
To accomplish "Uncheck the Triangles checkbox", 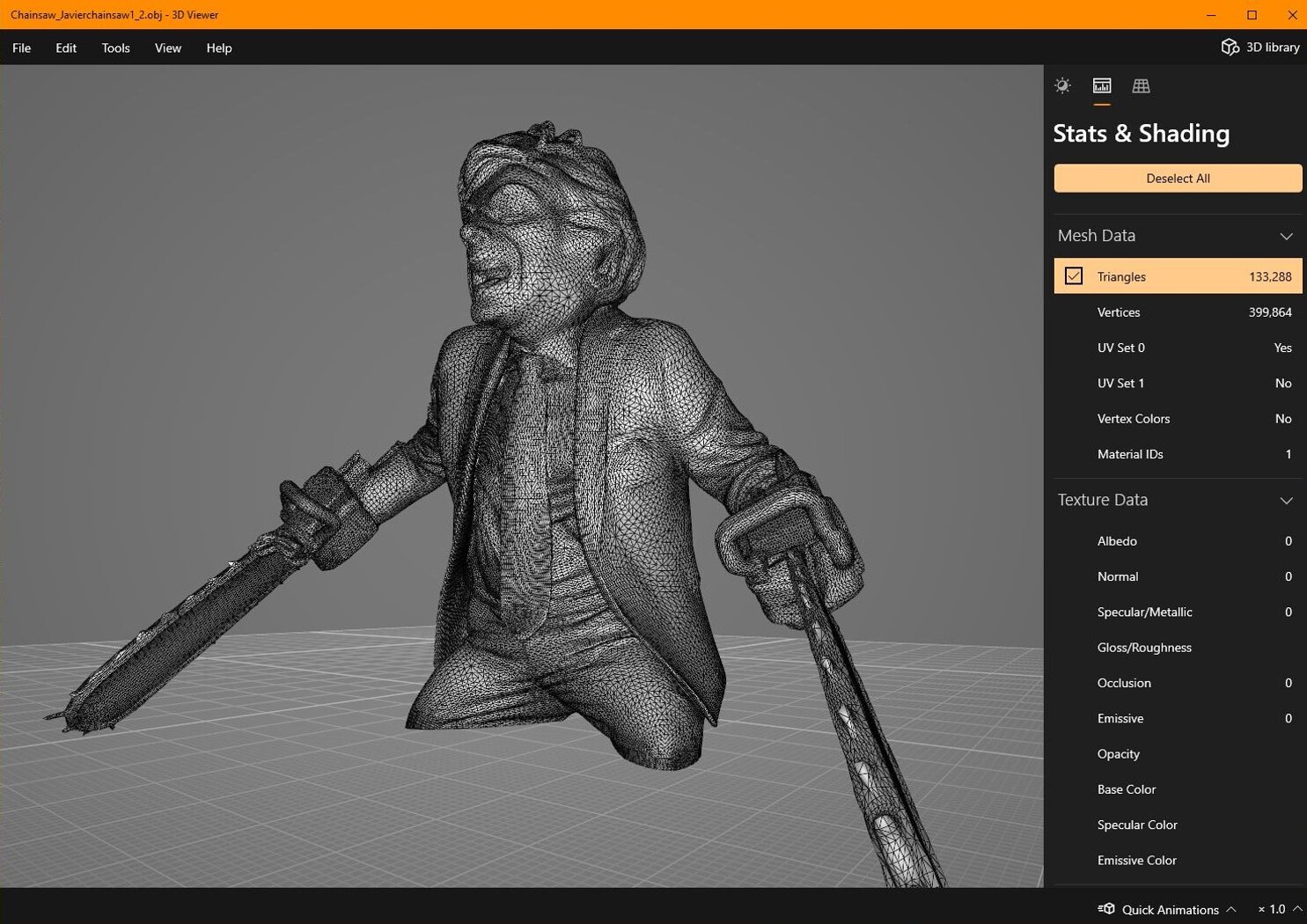I will (x=1074, y=276).
